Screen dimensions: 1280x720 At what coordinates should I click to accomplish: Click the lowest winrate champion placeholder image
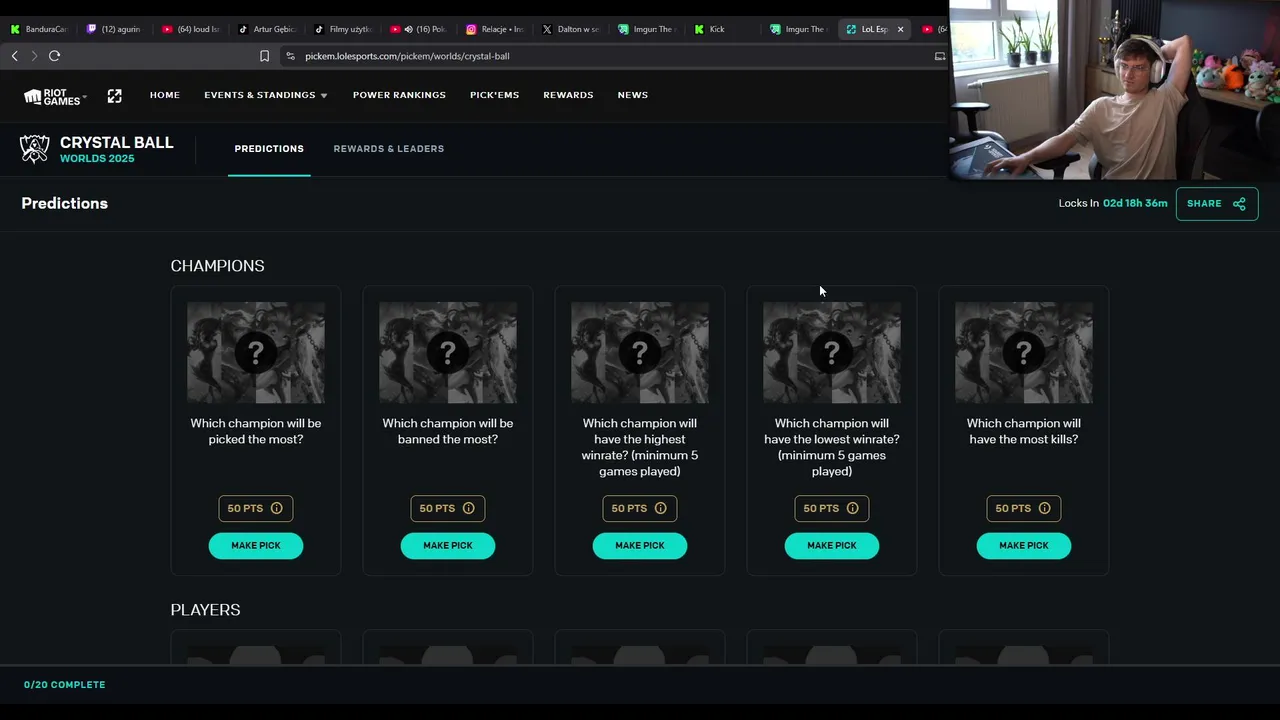click(x=832, y=353)
